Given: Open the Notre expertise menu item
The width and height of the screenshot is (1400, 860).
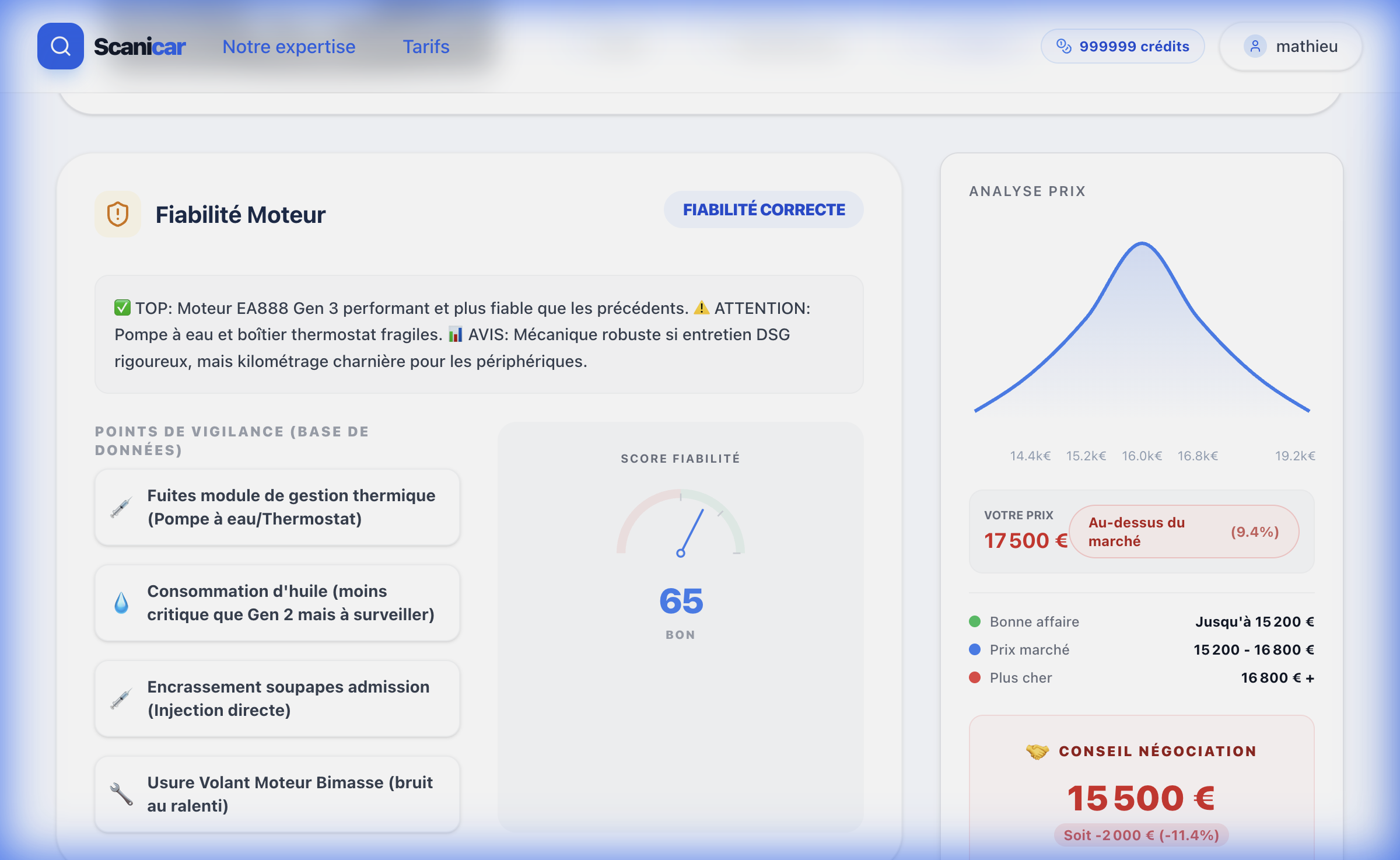Looking at the screenshot, I should [x=289, y=47].
